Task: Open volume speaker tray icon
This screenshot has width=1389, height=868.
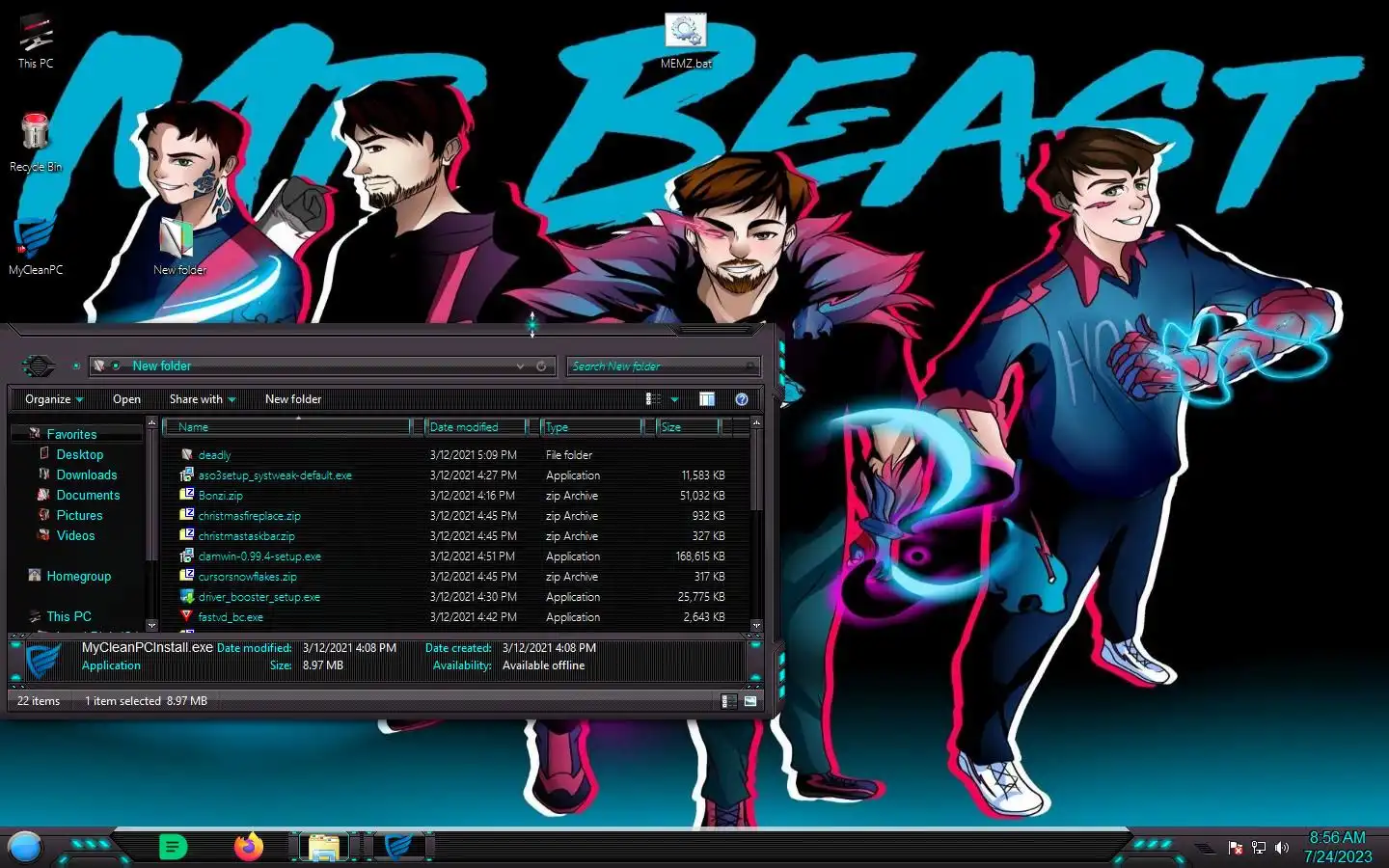Action: 1282,848
